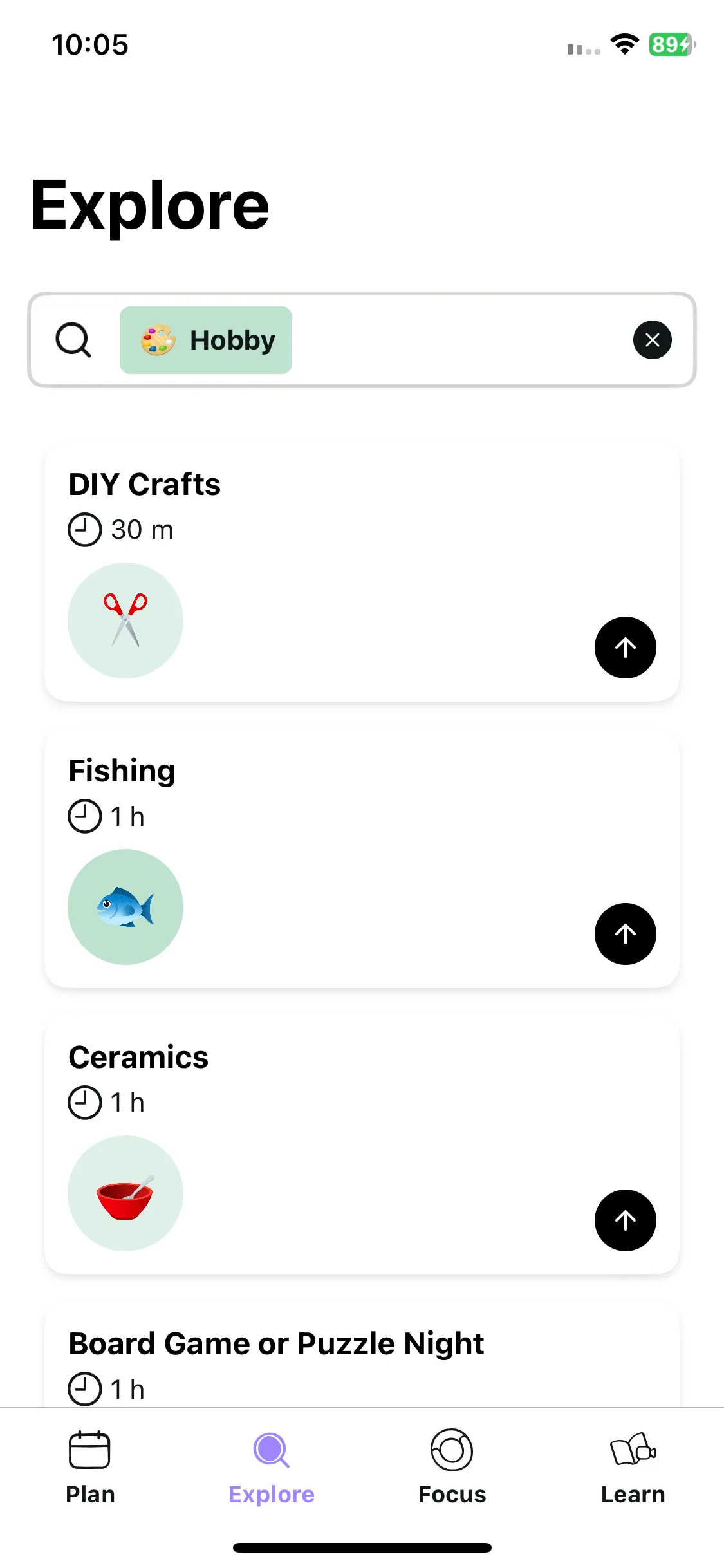Screen dimensions: 724x1568
Task: Add Ceramics using arrow button
Action: pyautogui.click(x=625, y=1220)
